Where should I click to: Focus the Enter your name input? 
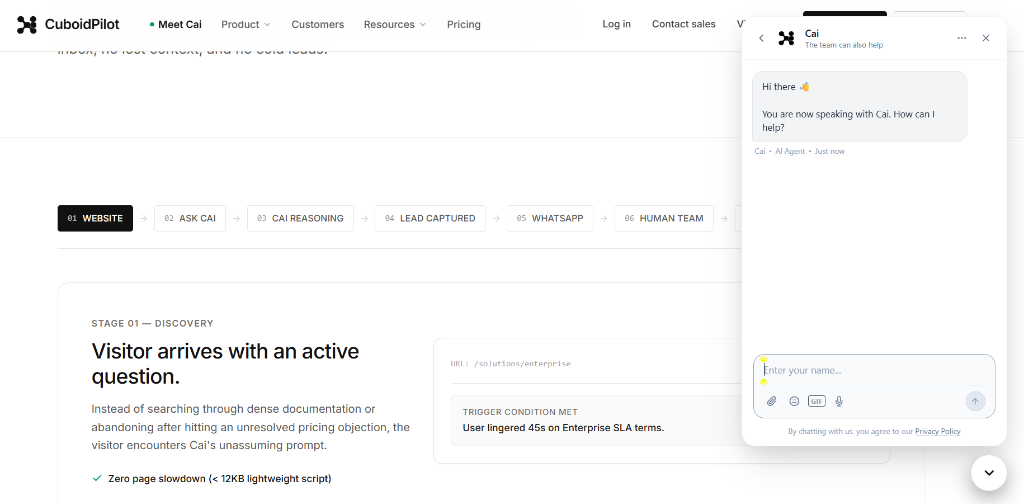(874, 371)
